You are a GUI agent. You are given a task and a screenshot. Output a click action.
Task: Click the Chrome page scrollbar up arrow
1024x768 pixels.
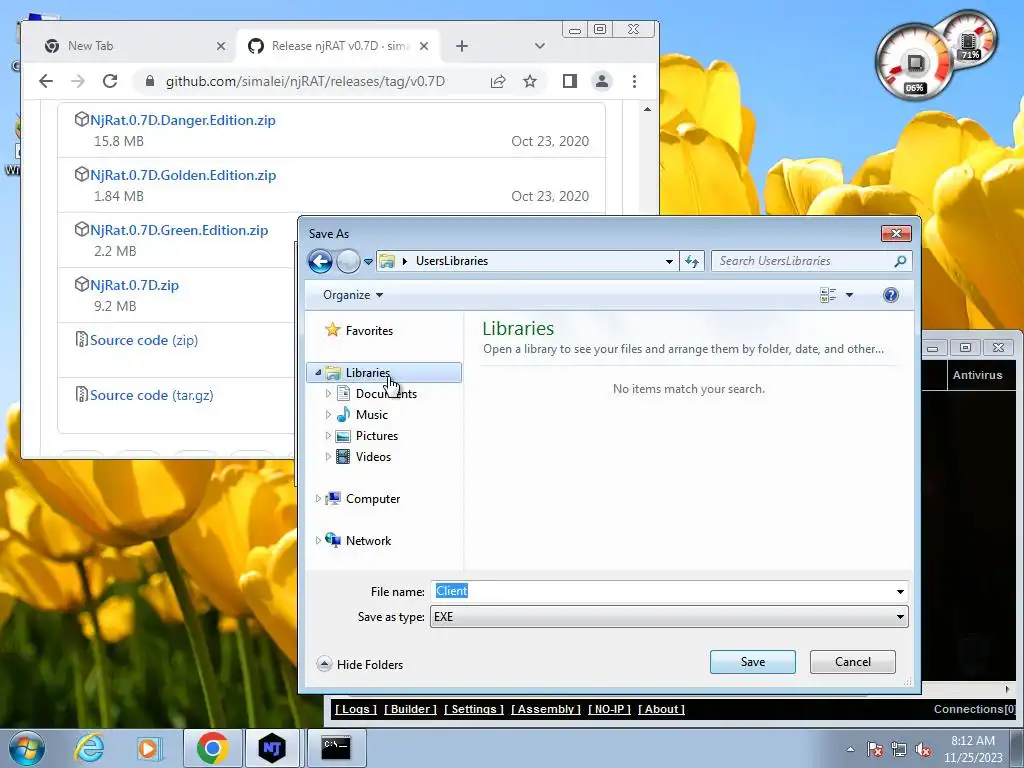tap(647, 109)
